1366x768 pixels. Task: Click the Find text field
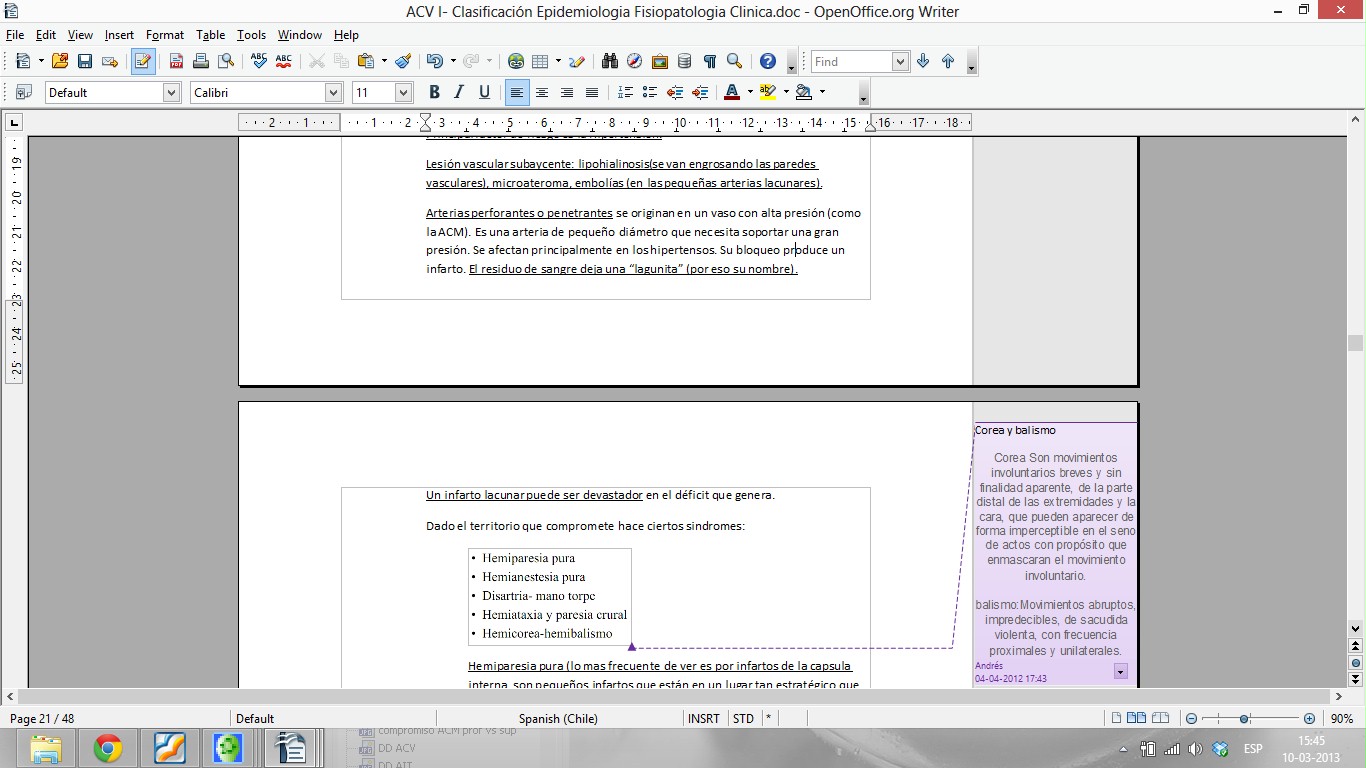pos(850,62)
